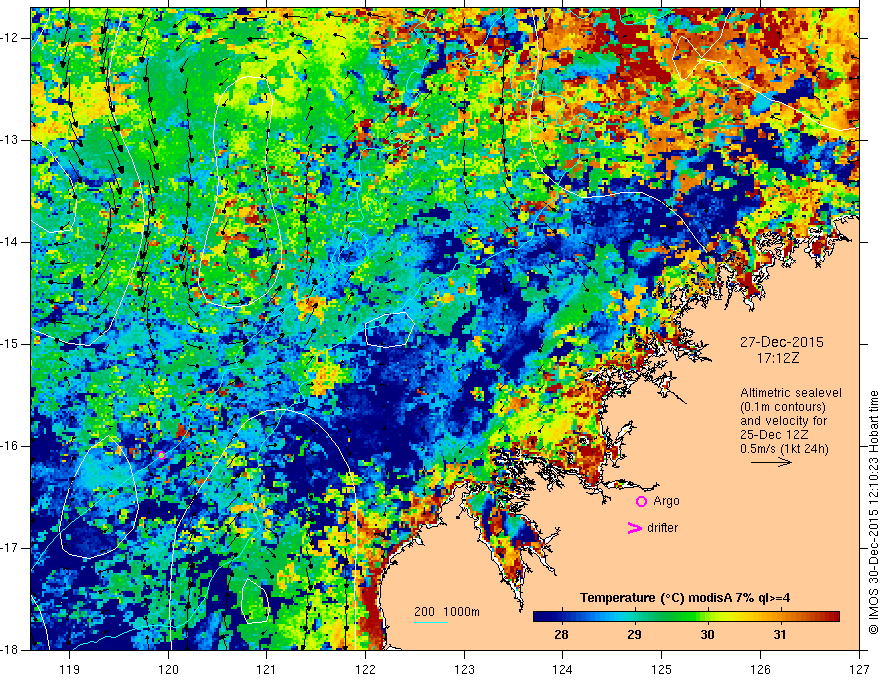Click the latitude axis label '-15'
Screen dimensions: 880x680
click(11, 344)
